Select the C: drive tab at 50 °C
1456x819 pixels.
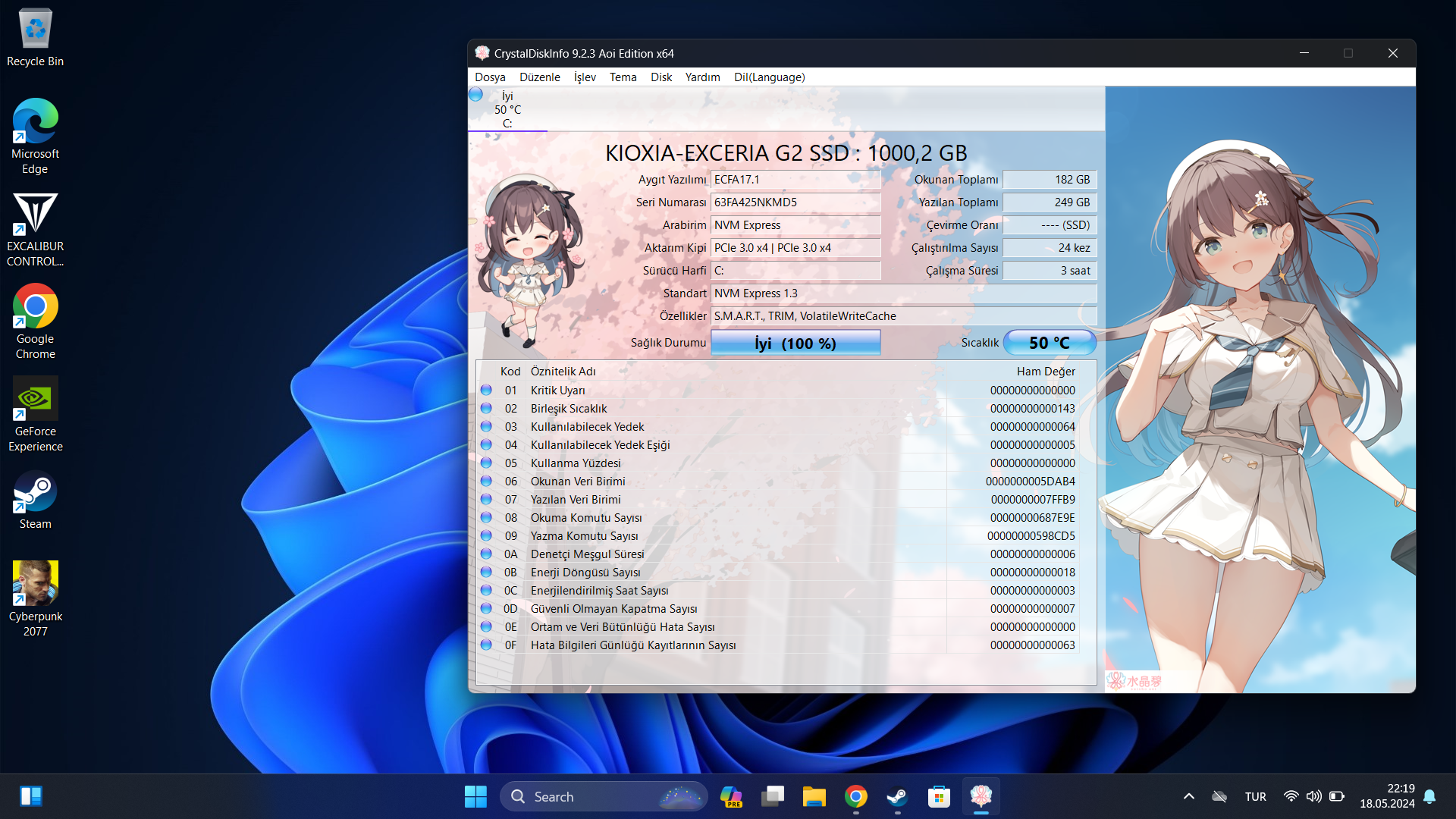point(507,110)
